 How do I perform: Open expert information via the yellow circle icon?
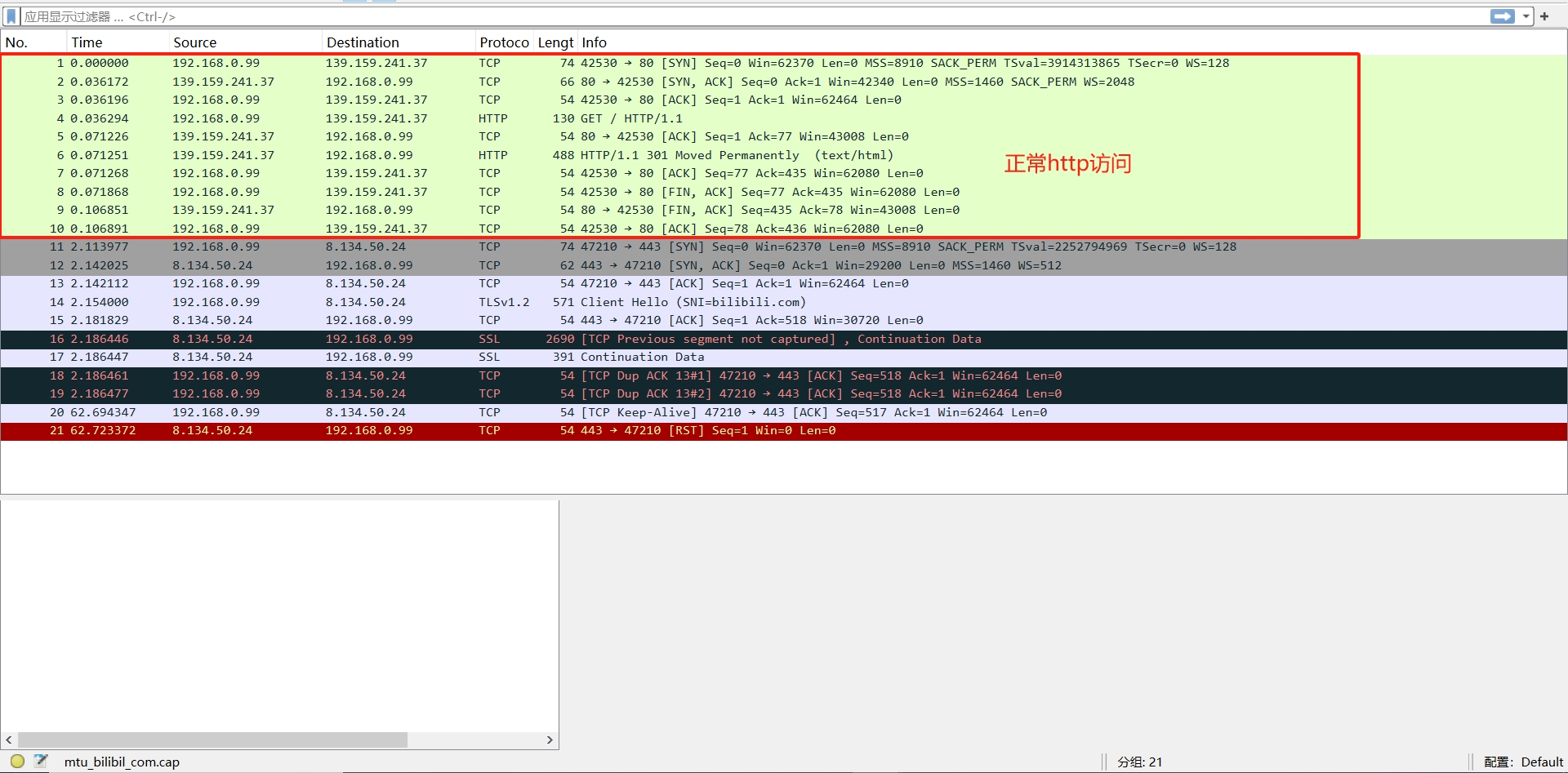tap(17, 762)
